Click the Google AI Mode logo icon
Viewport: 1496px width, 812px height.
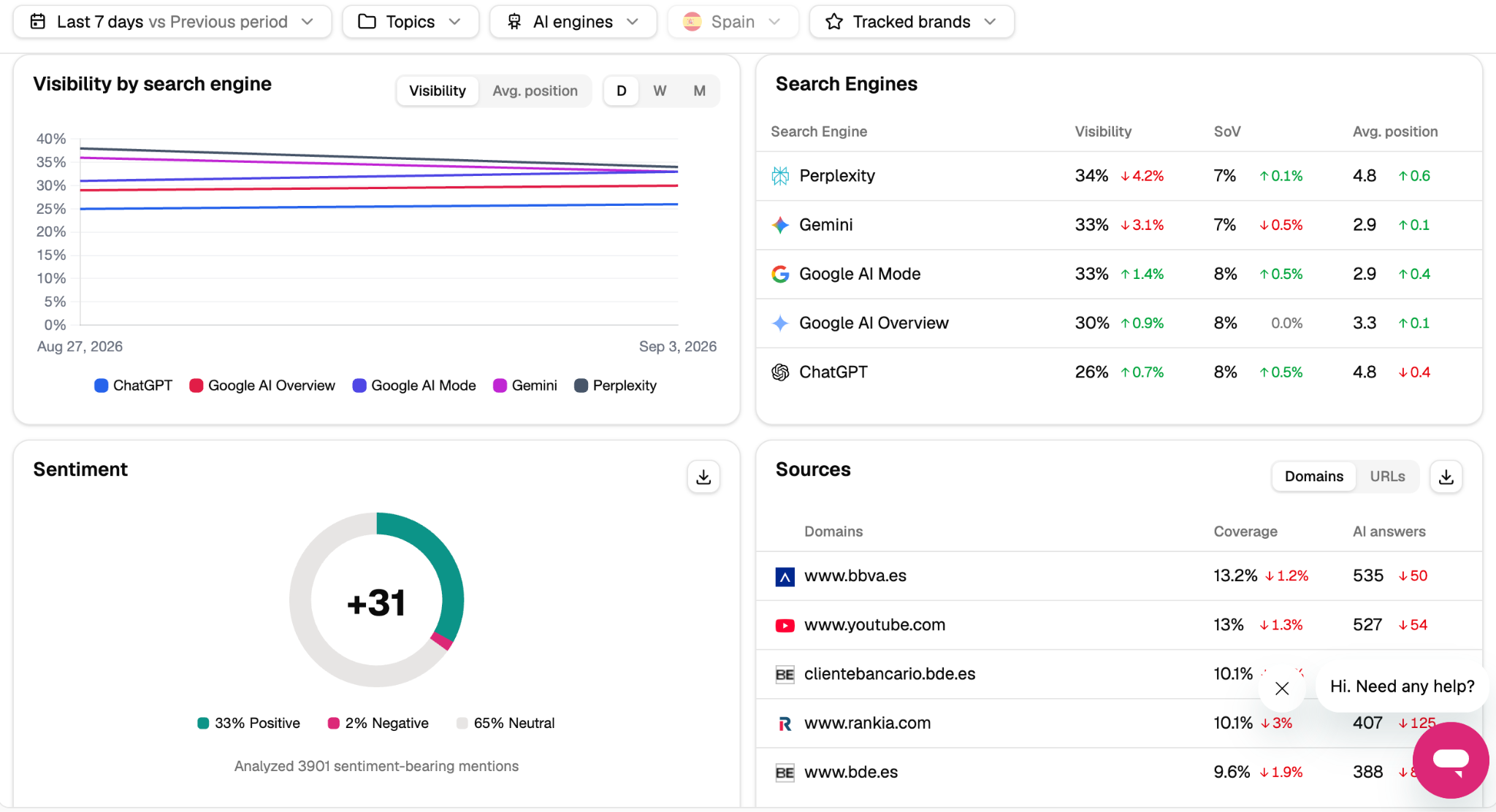(780, 274)
